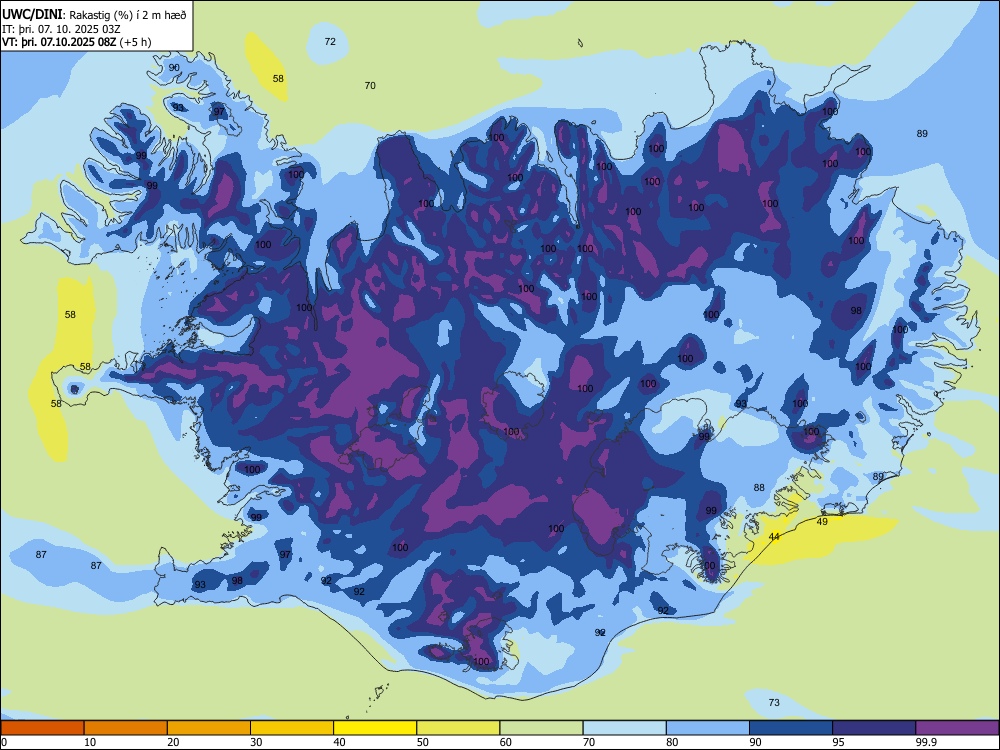Choose the purple above-99.9 legend swatch
This screenshot has width=1000, height=750.
(x=957, y=728)
